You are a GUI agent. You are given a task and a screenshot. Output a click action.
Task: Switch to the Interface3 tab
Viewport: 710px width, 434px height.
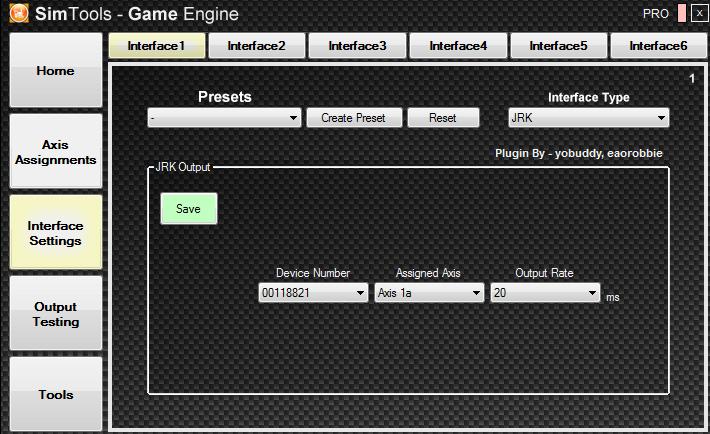click(x=357, y=46)
